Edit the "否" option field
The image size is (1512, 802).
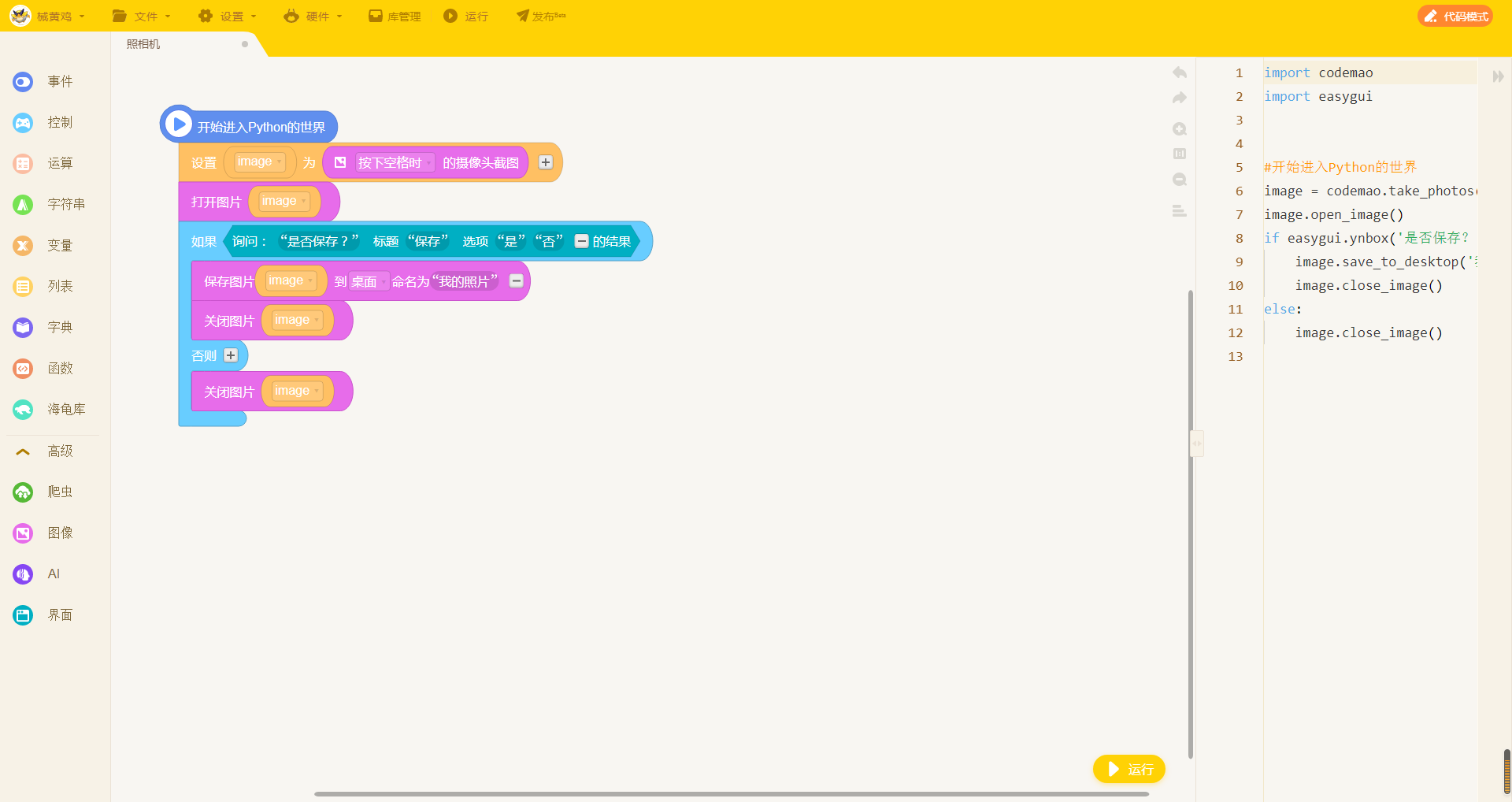tap(549, 241)
